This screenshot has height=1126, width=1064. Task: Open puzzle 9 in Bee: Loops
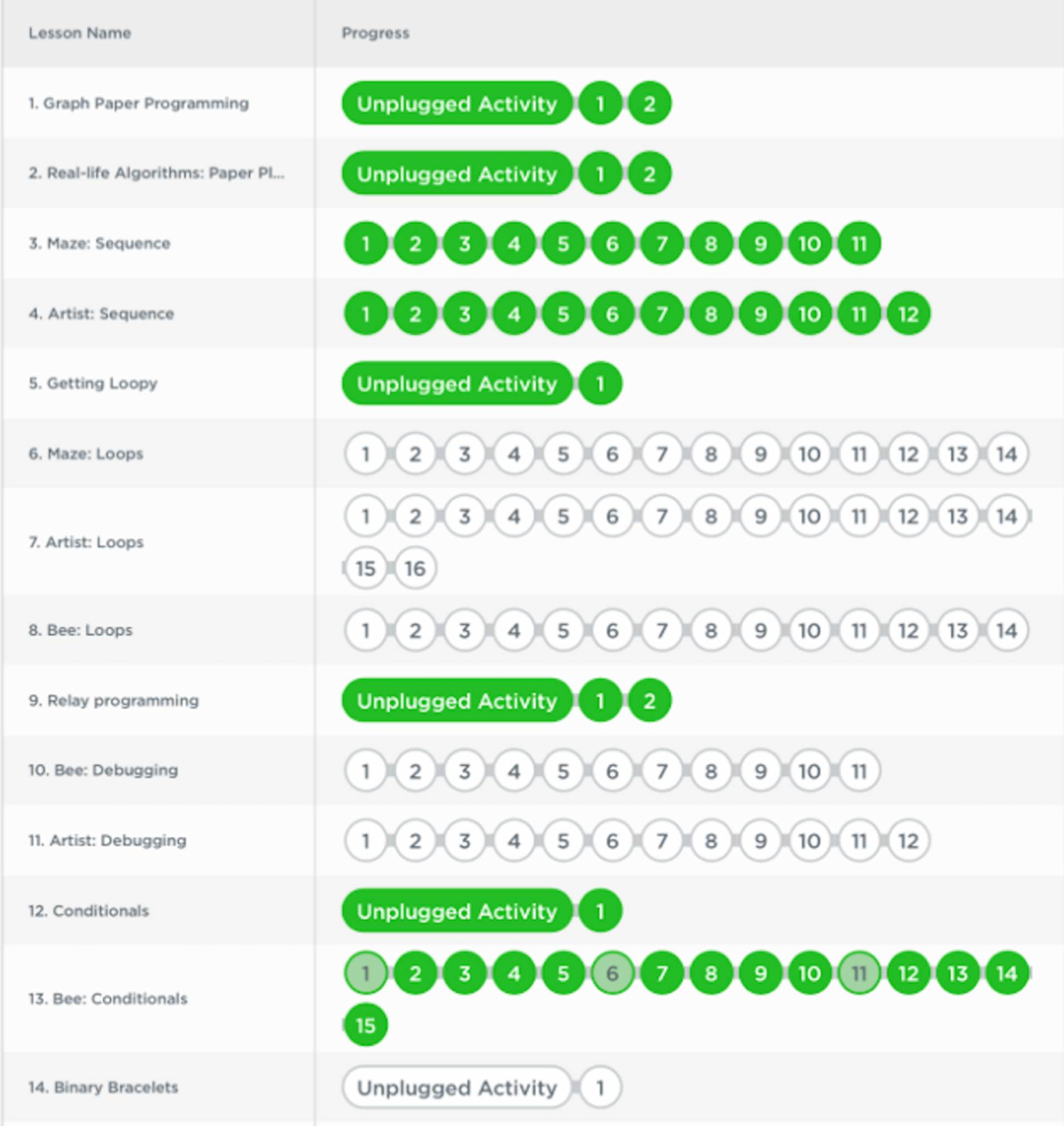[760, 631]
